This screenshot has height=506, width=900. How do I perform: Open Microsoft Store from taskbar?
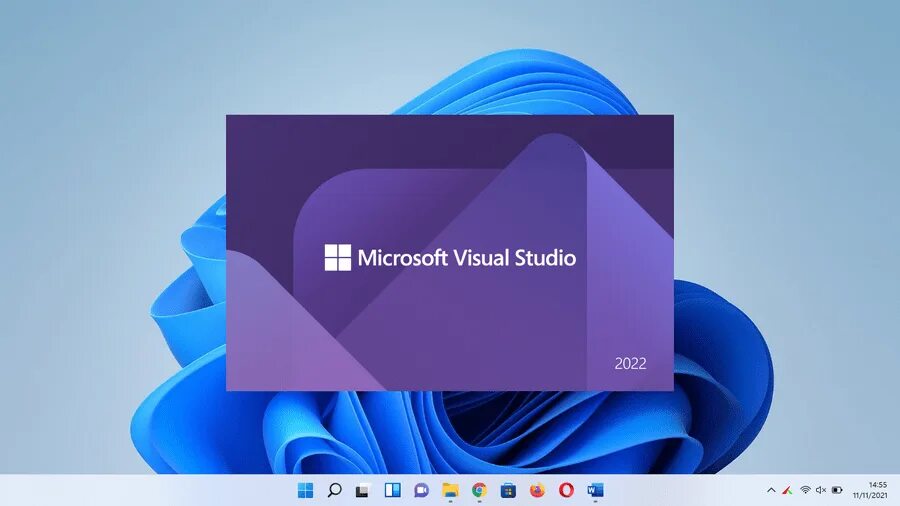508,490
